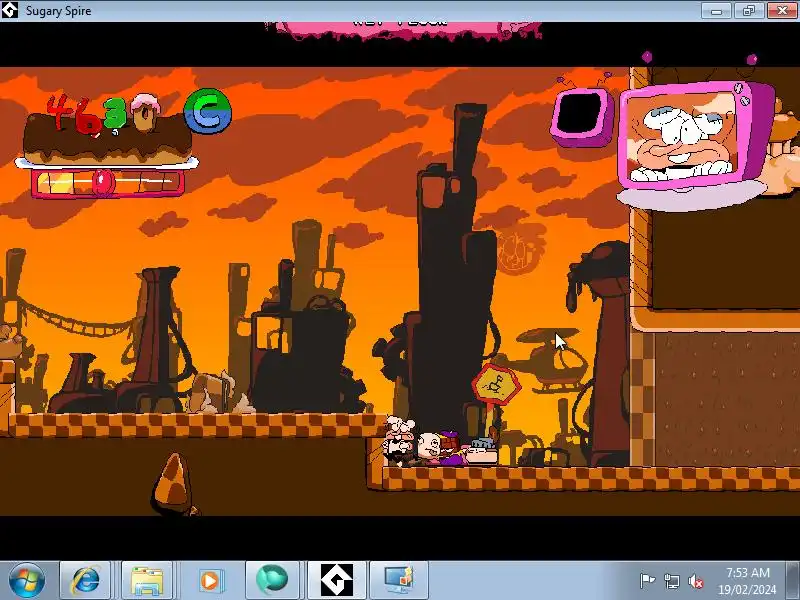
Task: Click the muted volume tray icon
Action: coord(696,581)
